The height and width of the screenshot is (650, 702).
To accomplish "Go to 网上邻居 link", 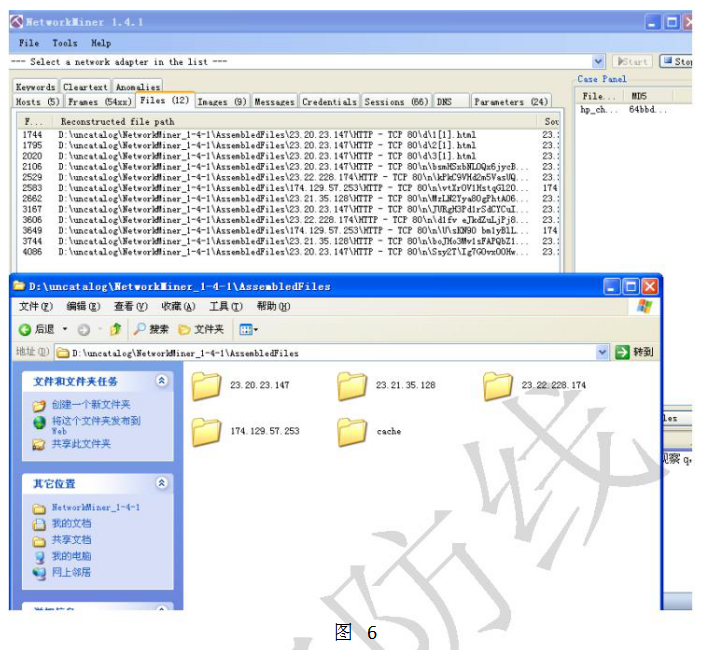I will point(71,572).
